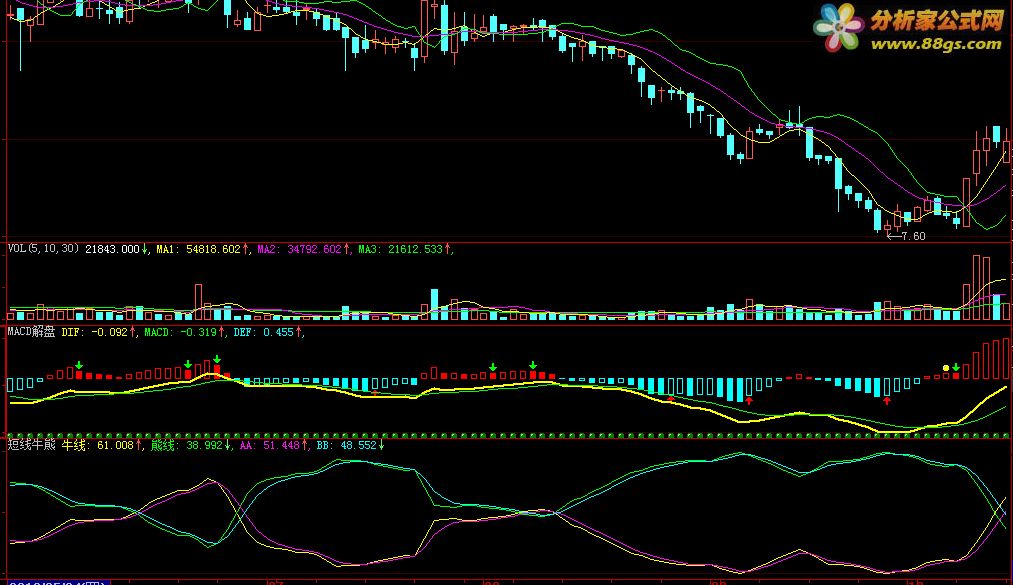
Task: Click the 熊线: 38.992 readout
Action: coord(187,445)
